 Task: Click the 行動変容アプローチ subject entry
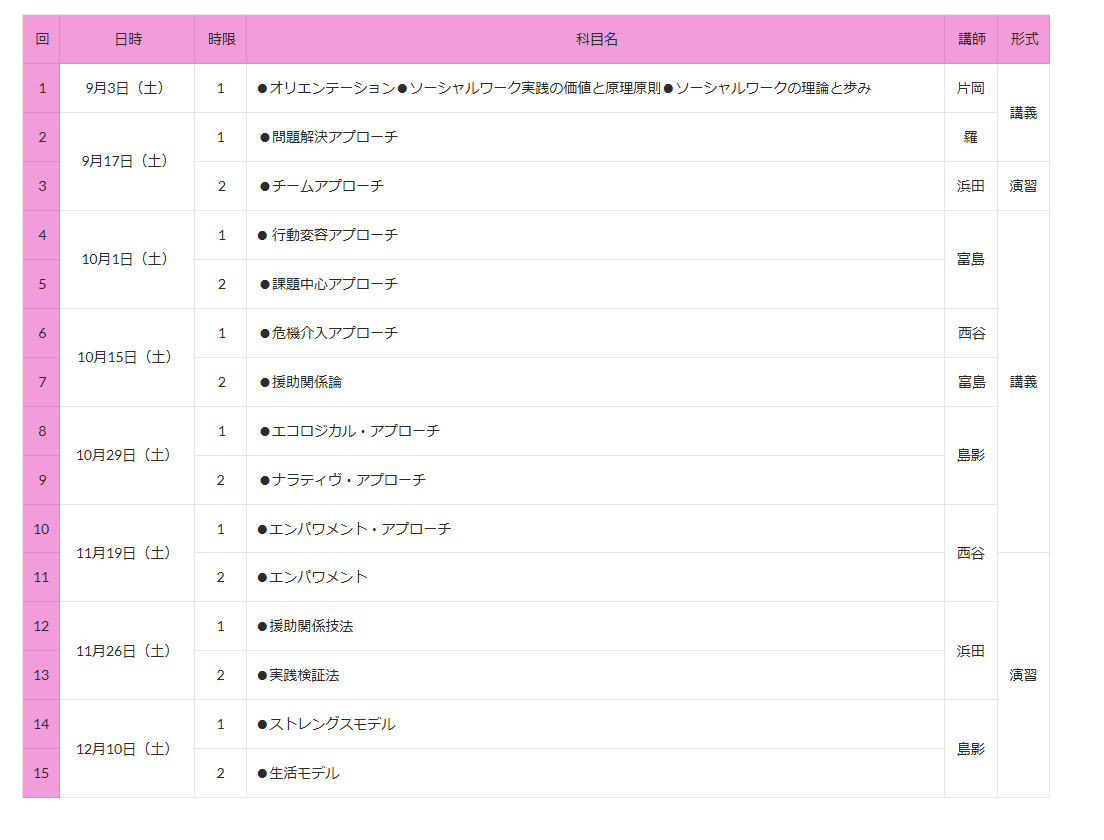tap(329, 235)
